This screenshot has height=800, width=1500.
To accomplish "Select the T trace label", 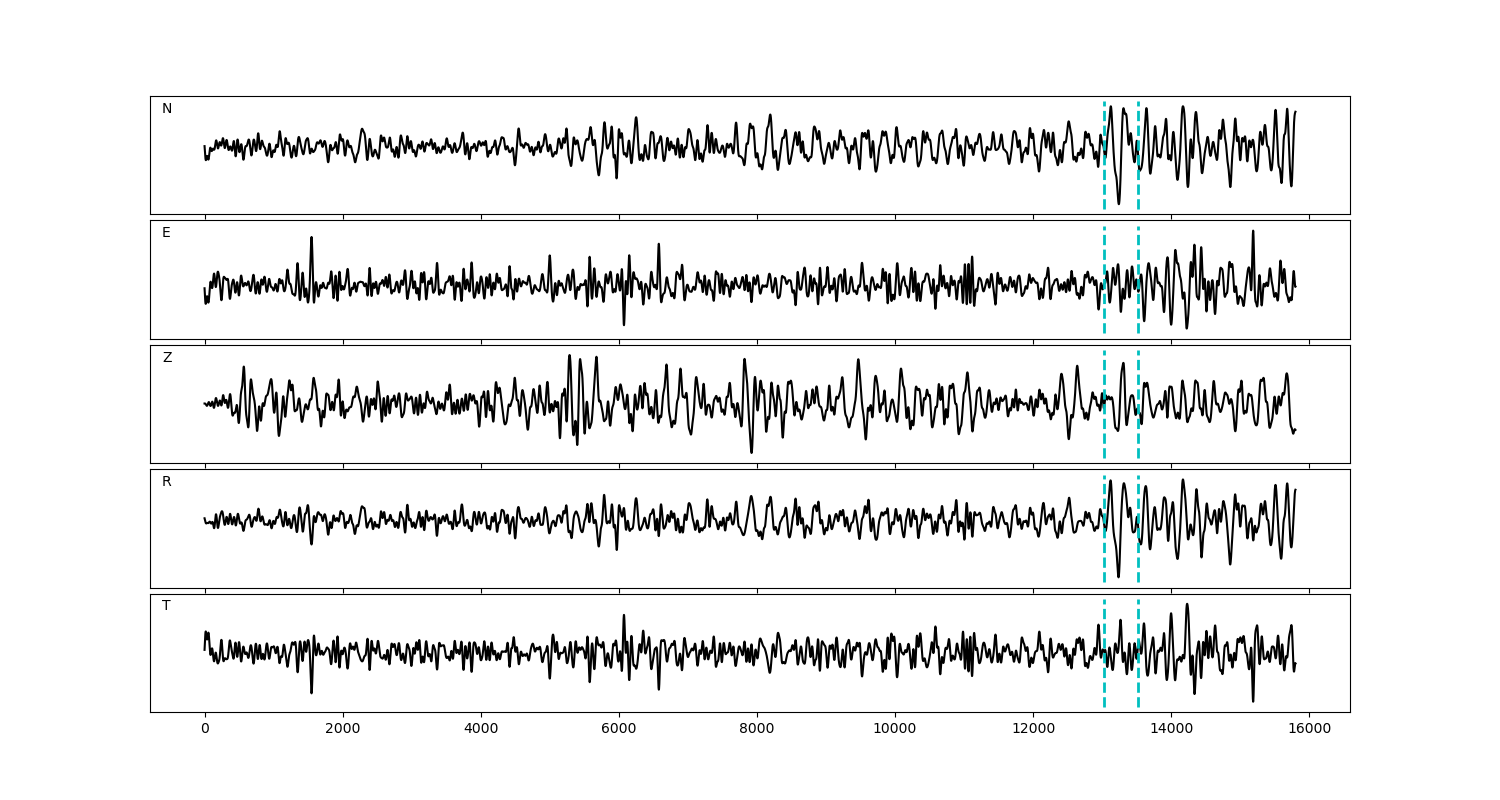I will [166, 606].
